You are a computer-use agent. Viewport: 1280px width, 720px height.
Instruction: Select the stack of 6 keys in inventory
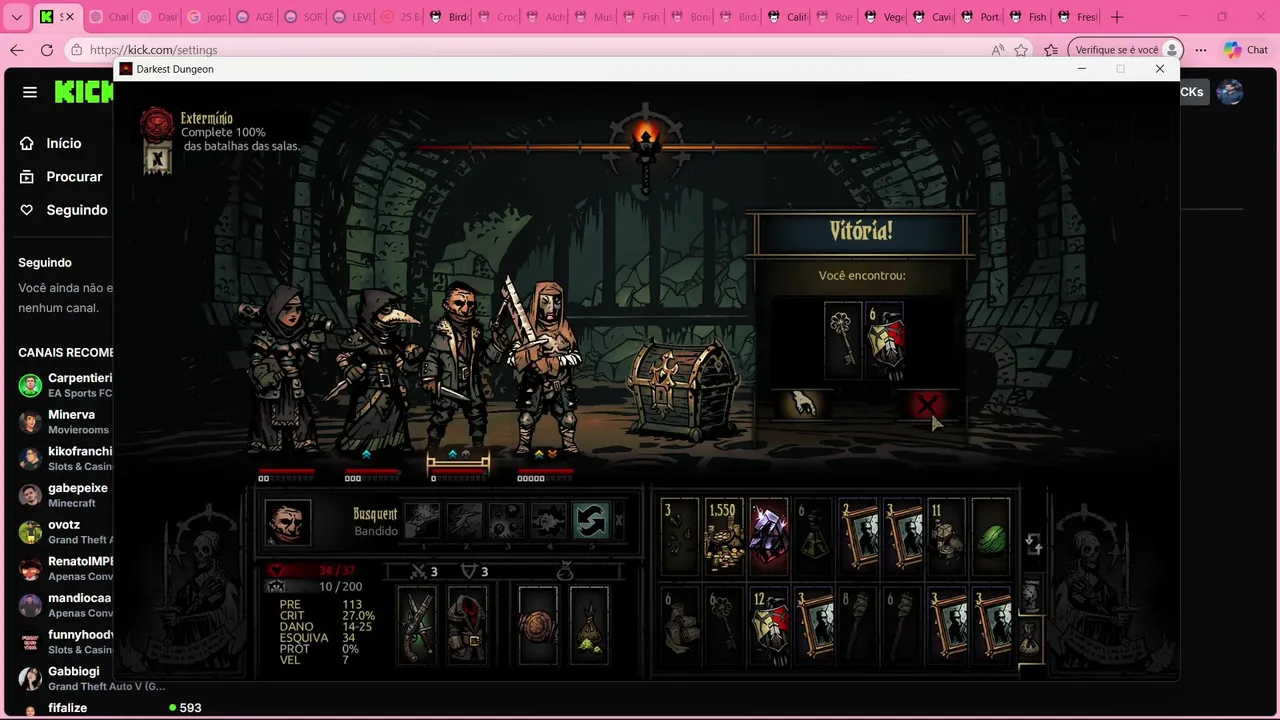click(724, 626)
